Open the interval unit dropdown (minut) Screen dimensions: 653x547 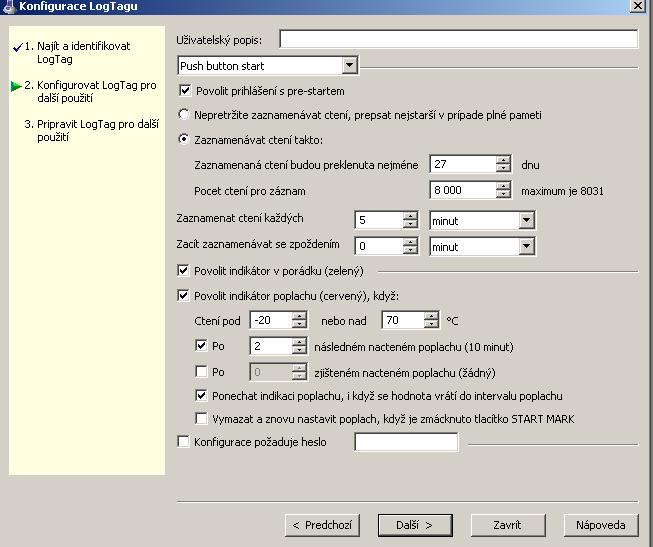(526, 220)
